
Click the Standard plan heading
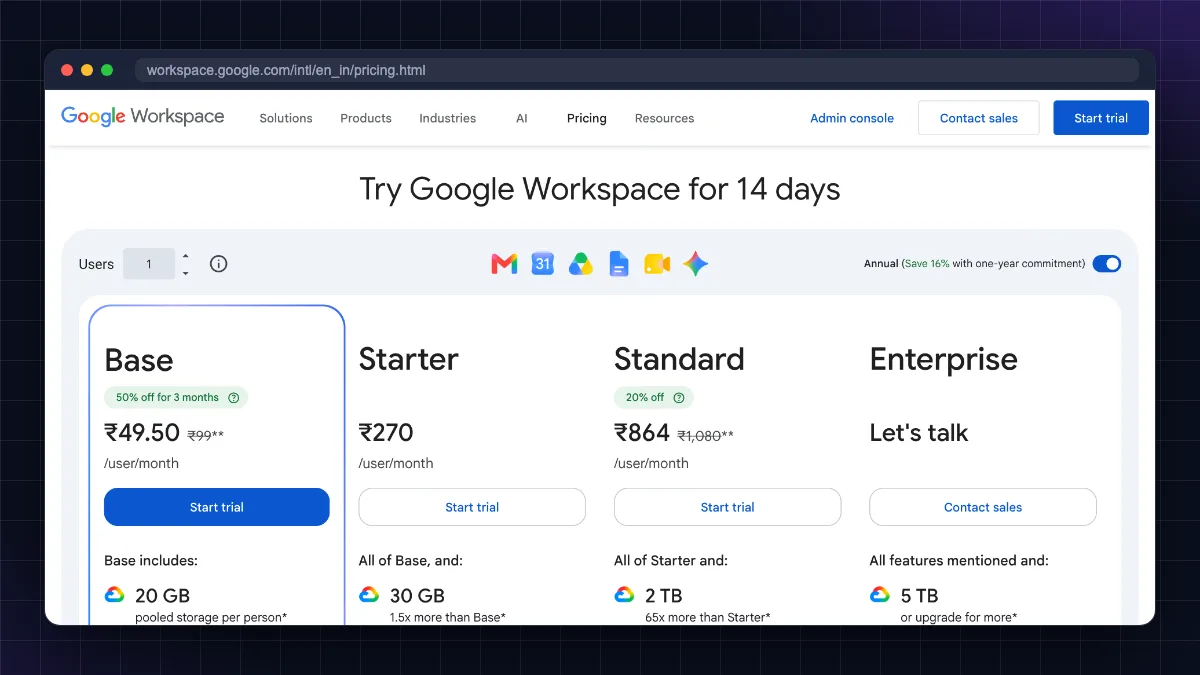coord(680,359)
